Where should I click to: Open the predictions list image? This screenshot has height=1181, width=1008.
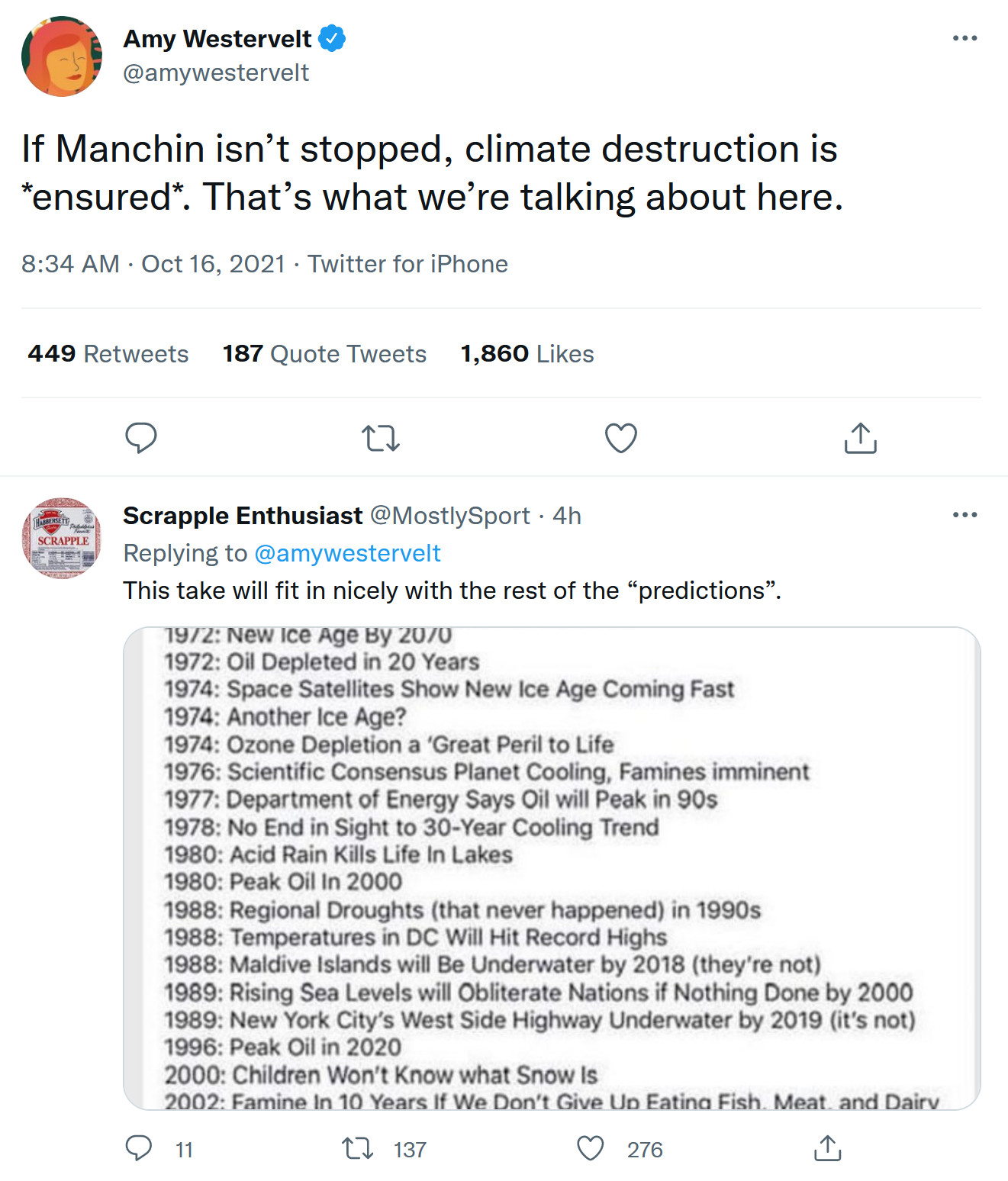tap(552, 868)
